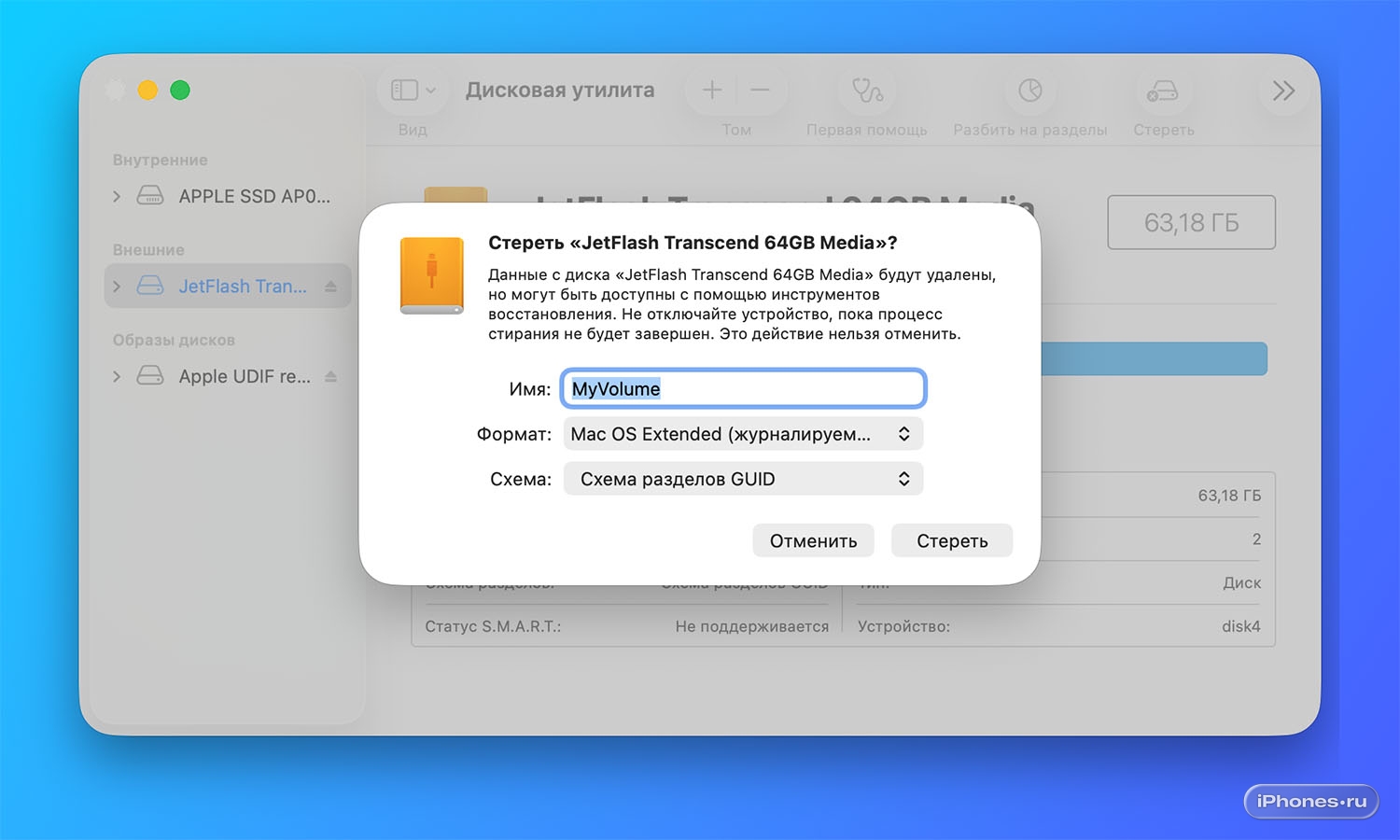The width and height of the screenshot is (1400, 840).
Task: Click the Внутренние sidebar section header
Action: click(x=161, y=160)
